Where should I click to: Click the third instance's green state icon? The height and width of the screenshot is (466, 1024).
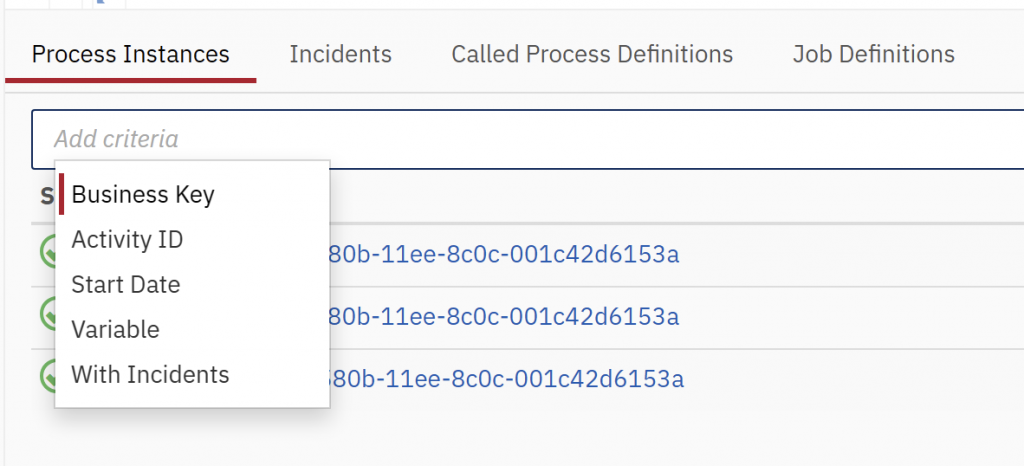point(45,378)
